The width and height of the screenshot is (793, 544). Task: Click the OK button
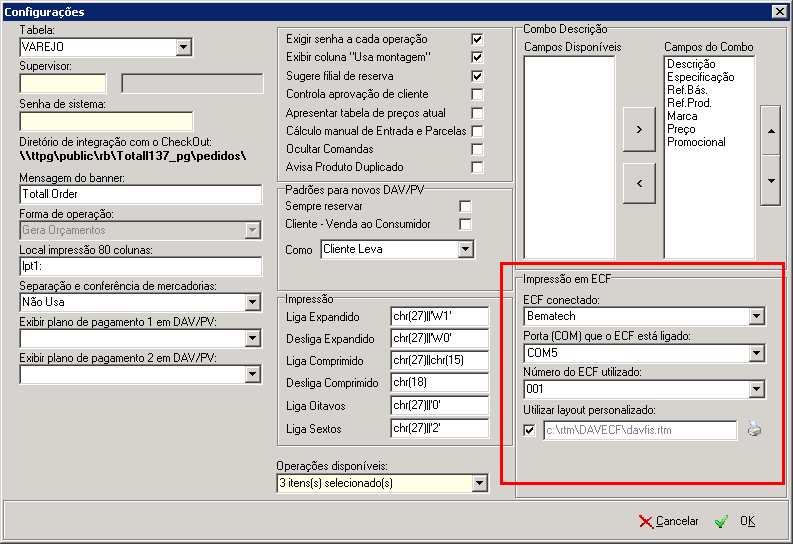(735, 521)
